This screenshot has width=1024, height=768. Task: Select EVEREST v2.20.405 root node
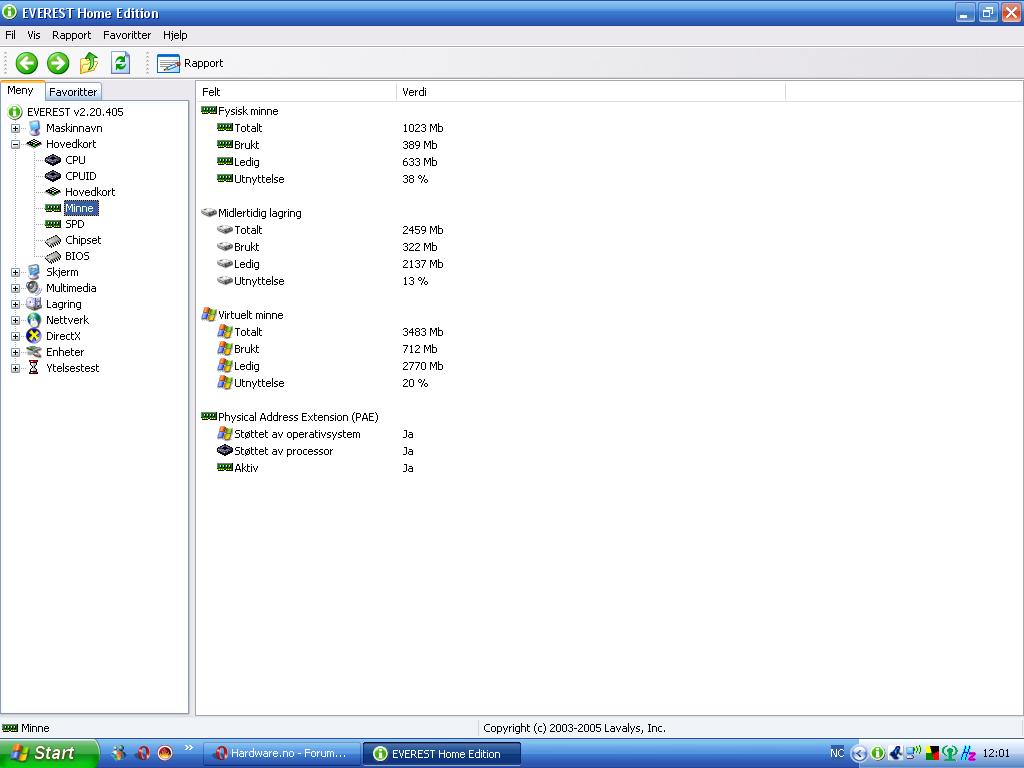75,112
